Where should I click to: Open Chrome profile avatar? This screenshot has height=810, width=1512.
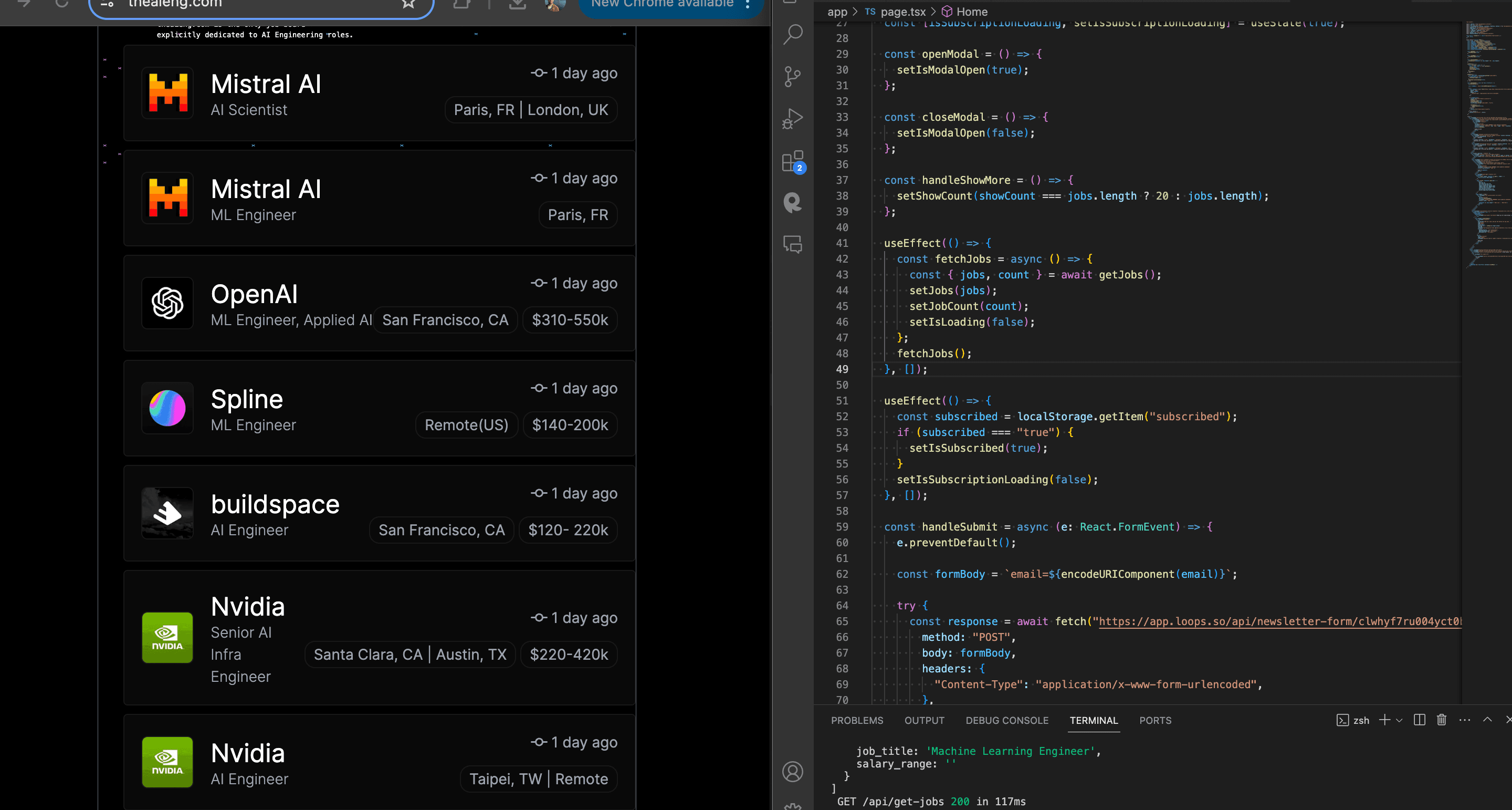pyautogui.click(x=555, y=4)
